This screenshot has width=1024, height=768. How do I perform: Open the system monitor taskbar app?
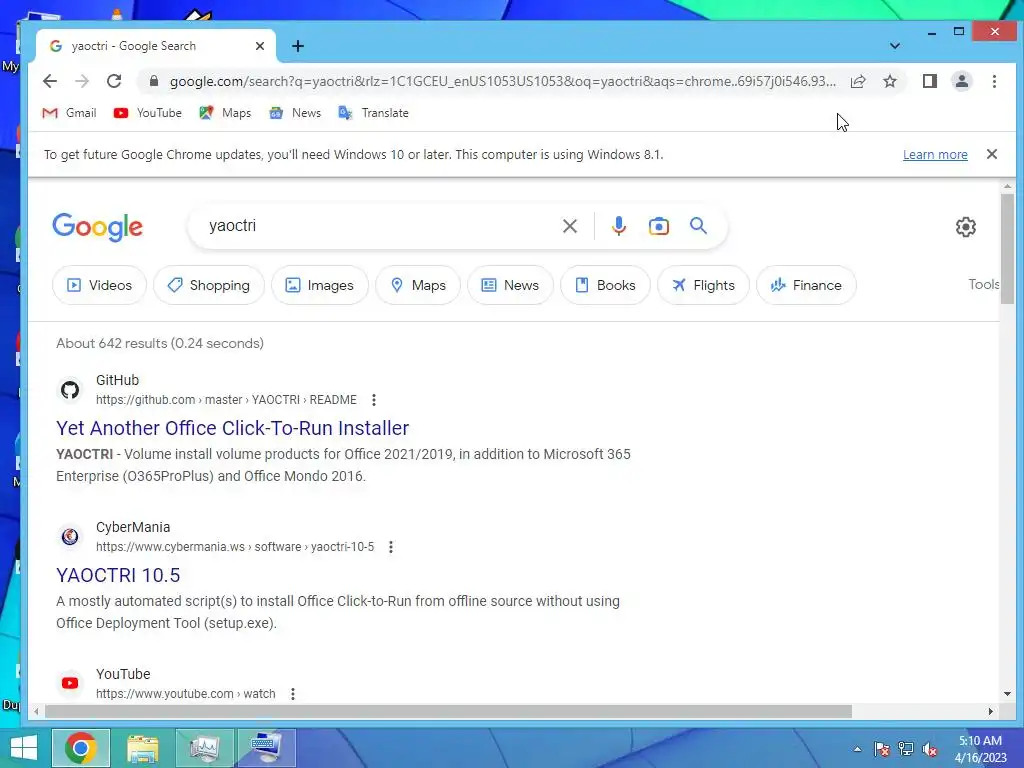pos(204,748)
